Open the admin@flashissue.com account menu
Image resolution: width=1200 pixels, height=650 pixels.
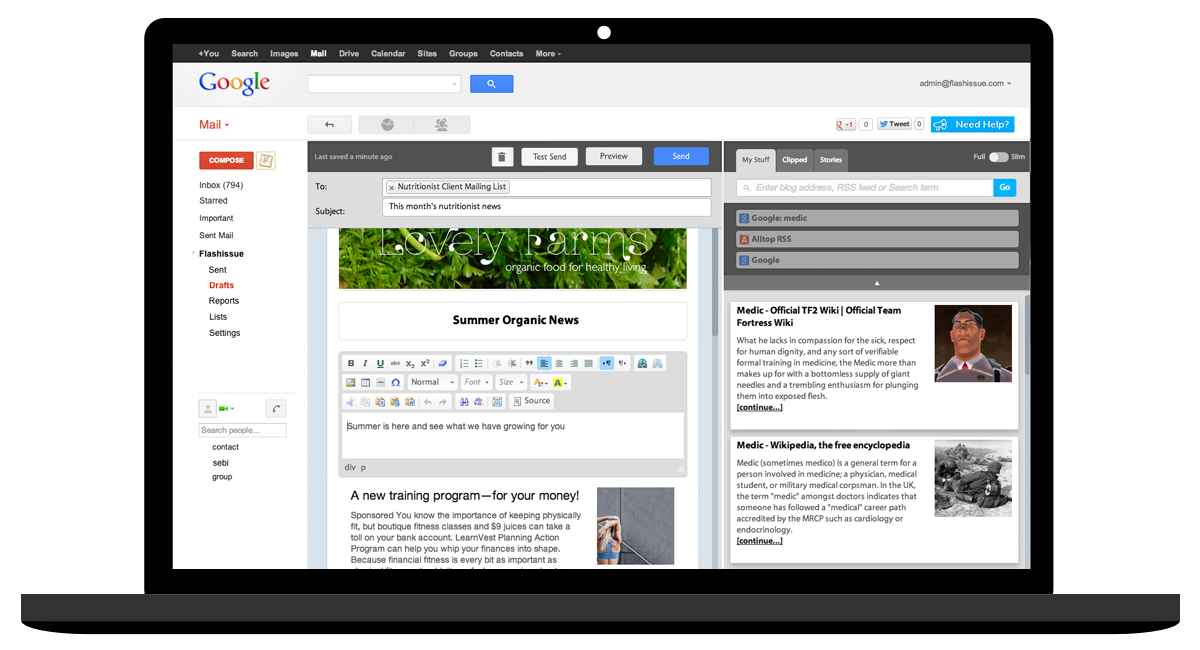965,83
